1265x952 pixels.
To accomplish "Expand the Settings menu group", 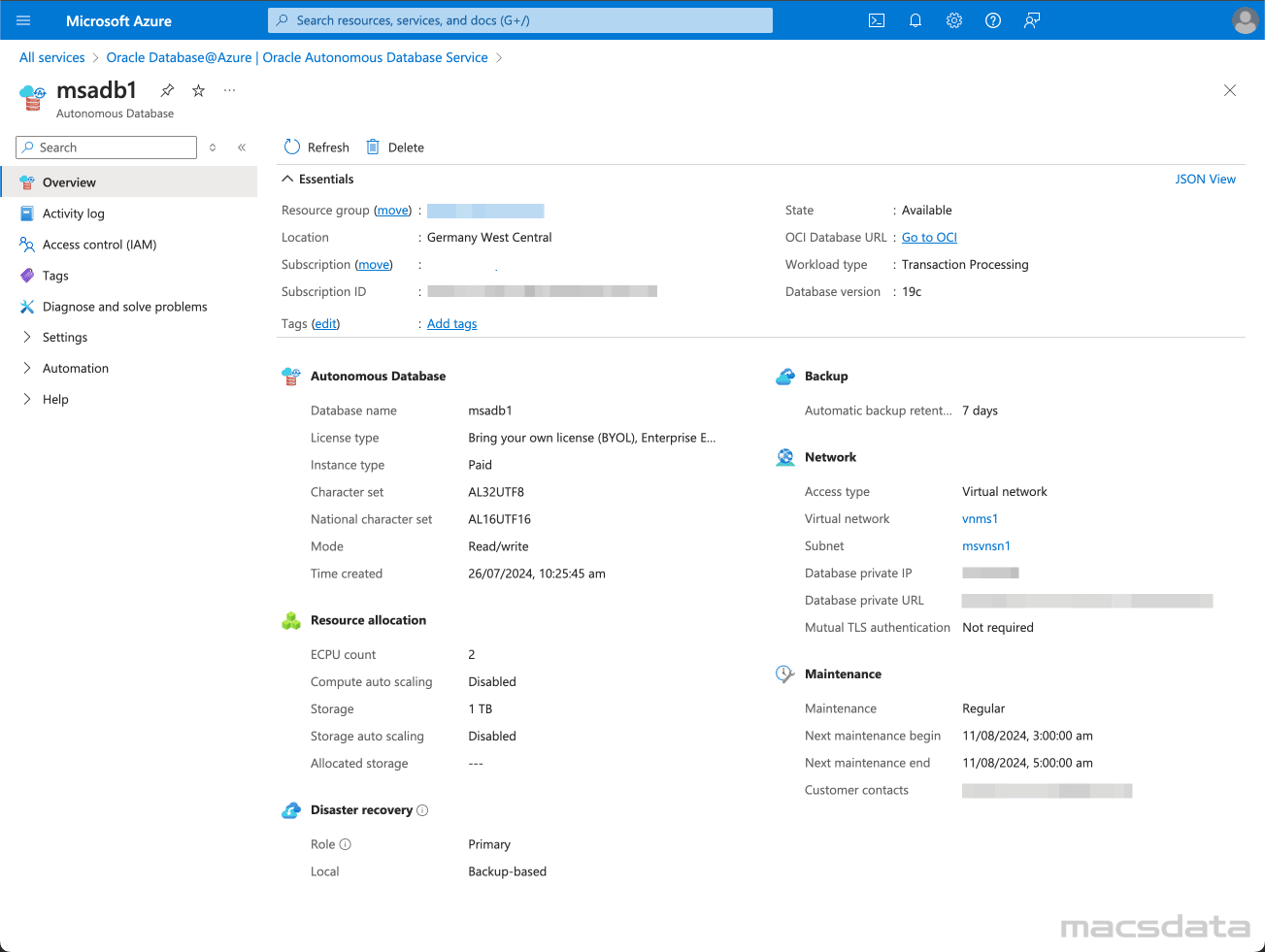I will 27,337.
